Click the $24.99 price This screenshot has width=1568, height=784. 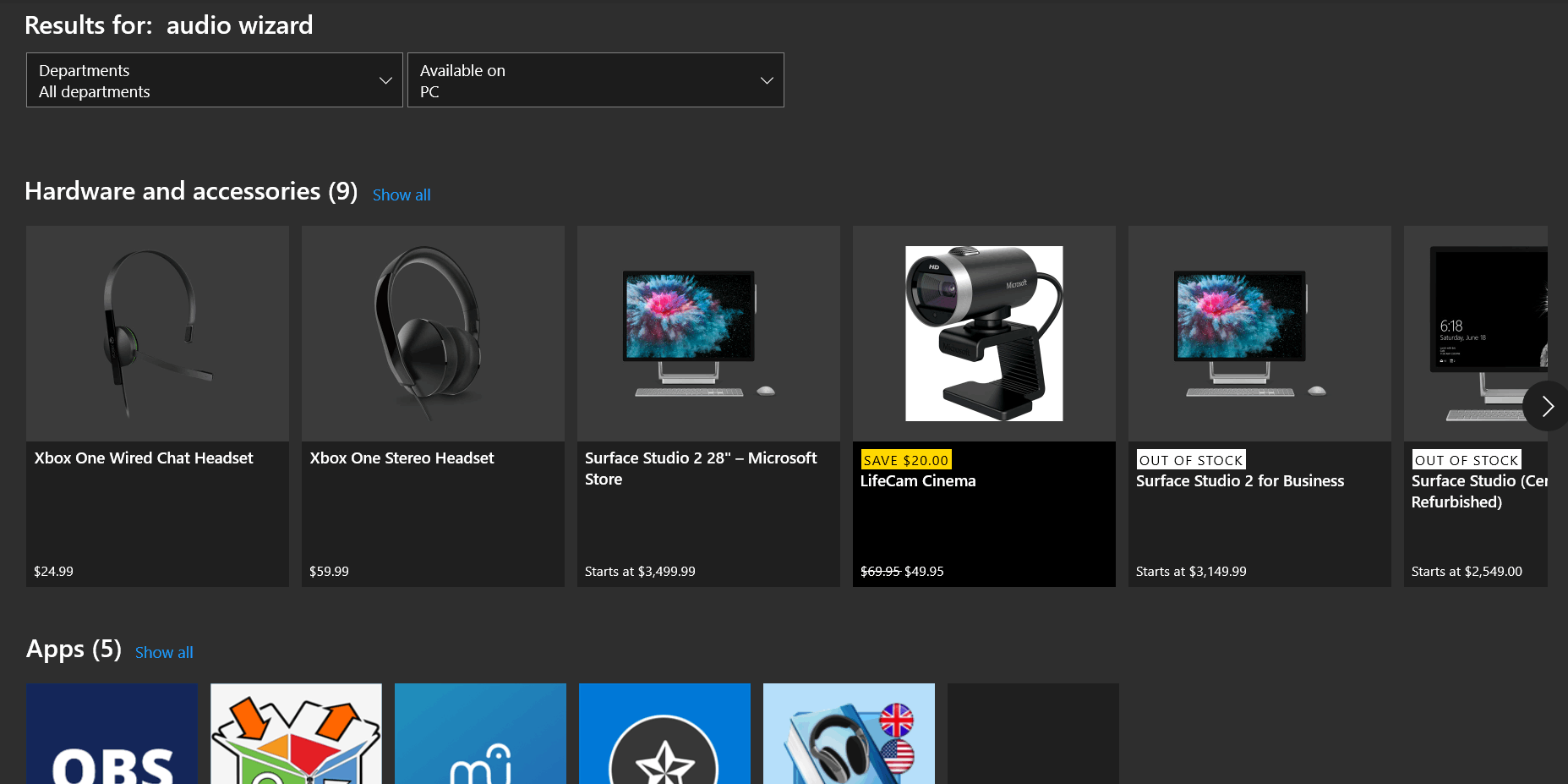[x=53, y=572]
